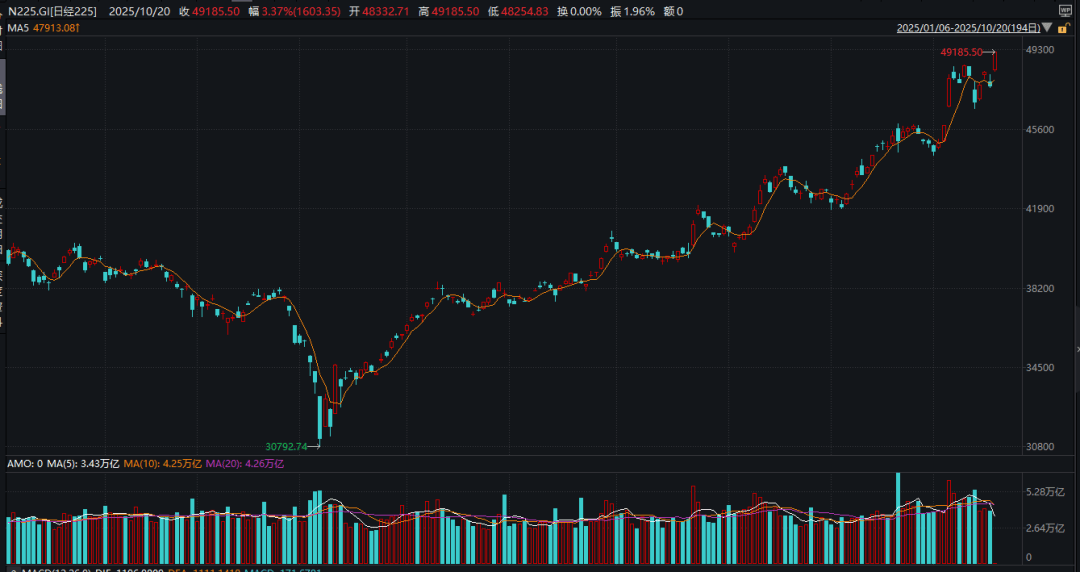Toggle the orange padlock lock icon

pos(1063,28)
